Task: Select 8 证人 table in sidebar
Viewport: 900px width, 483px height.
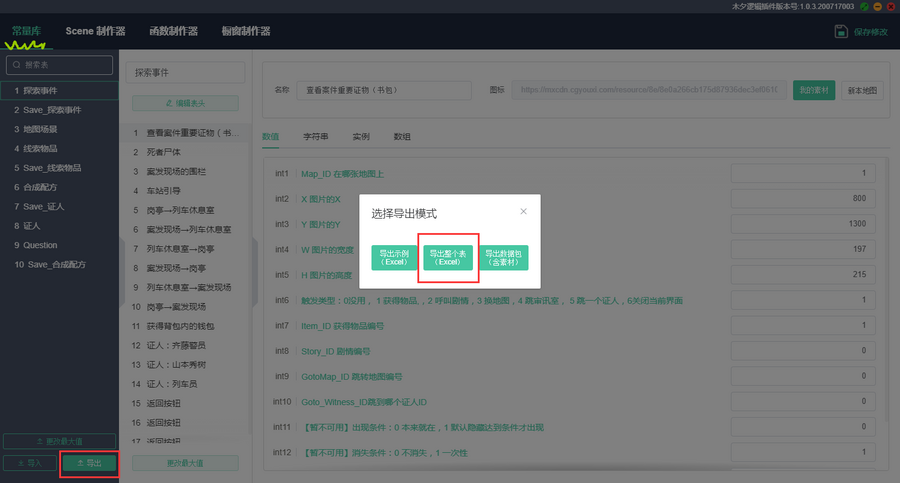Action: click(x=27, y=226)
